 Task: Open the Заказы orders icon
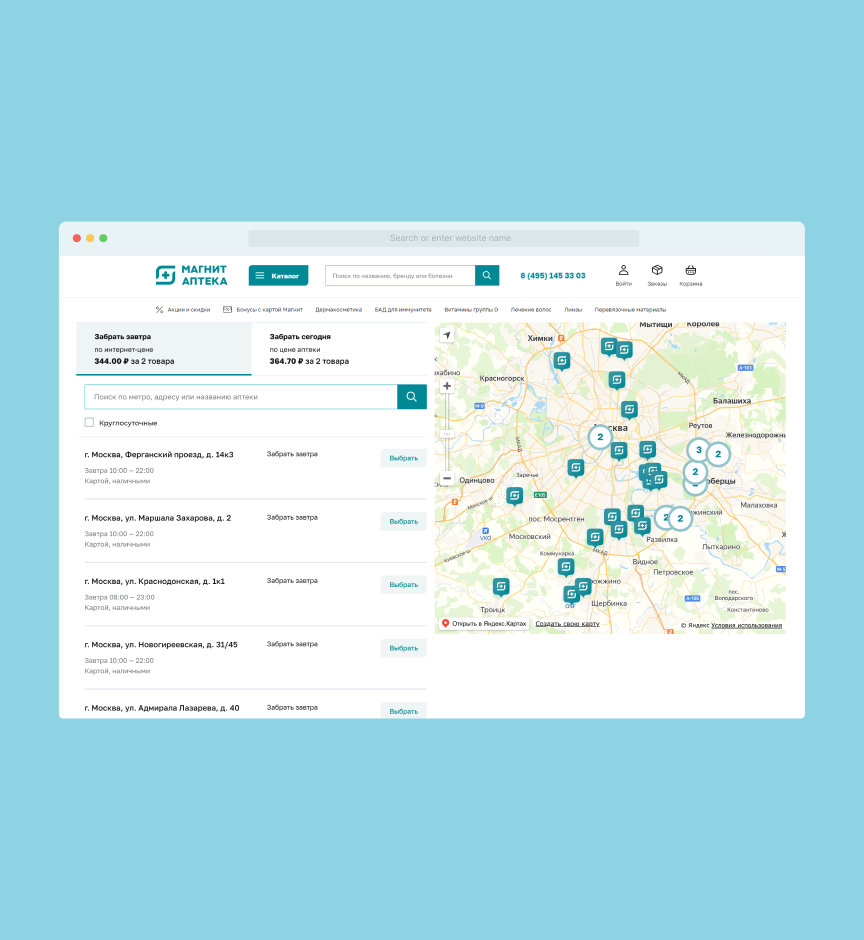657,275
